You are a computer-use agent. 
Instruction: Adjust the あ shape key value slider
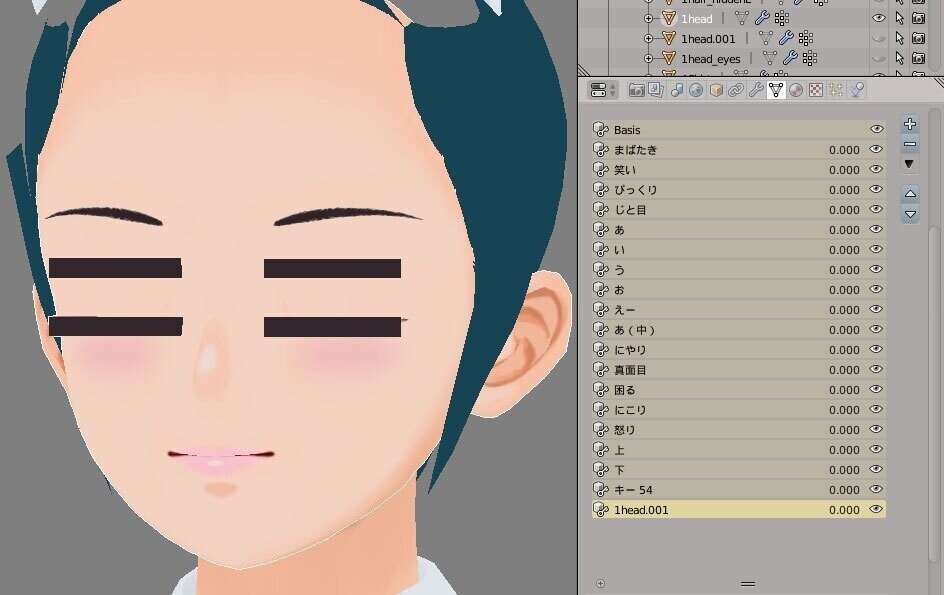(x=844, y=230)
